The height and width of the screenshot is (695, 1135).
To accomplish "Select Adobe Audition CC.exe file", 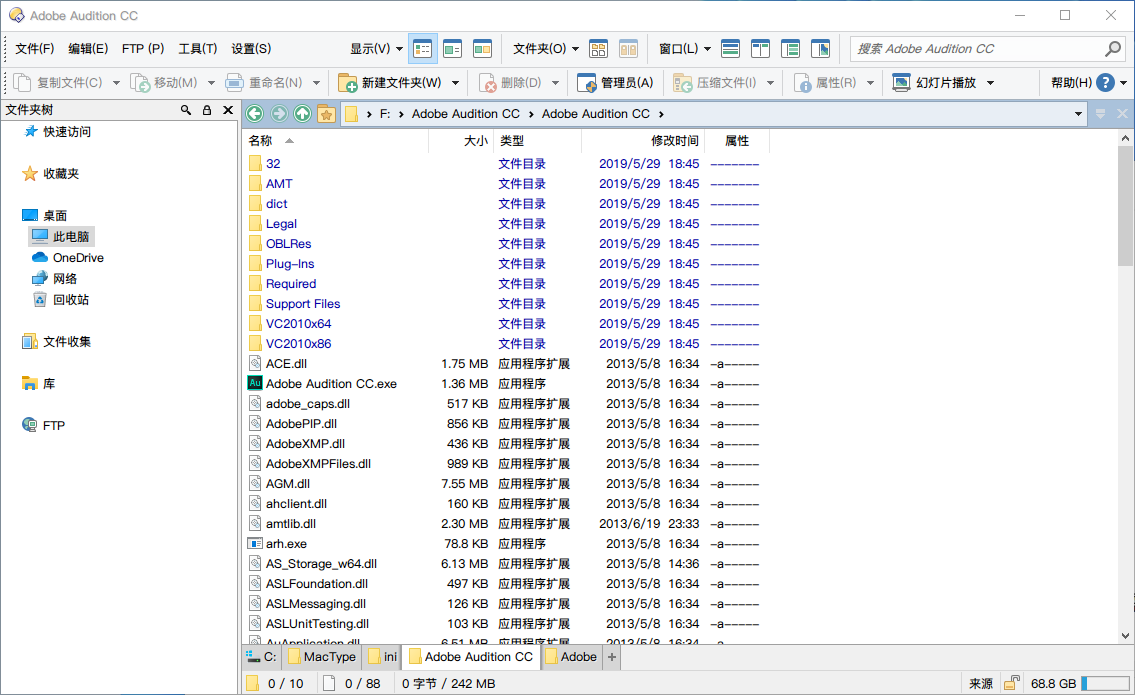I will click(331, 384).
